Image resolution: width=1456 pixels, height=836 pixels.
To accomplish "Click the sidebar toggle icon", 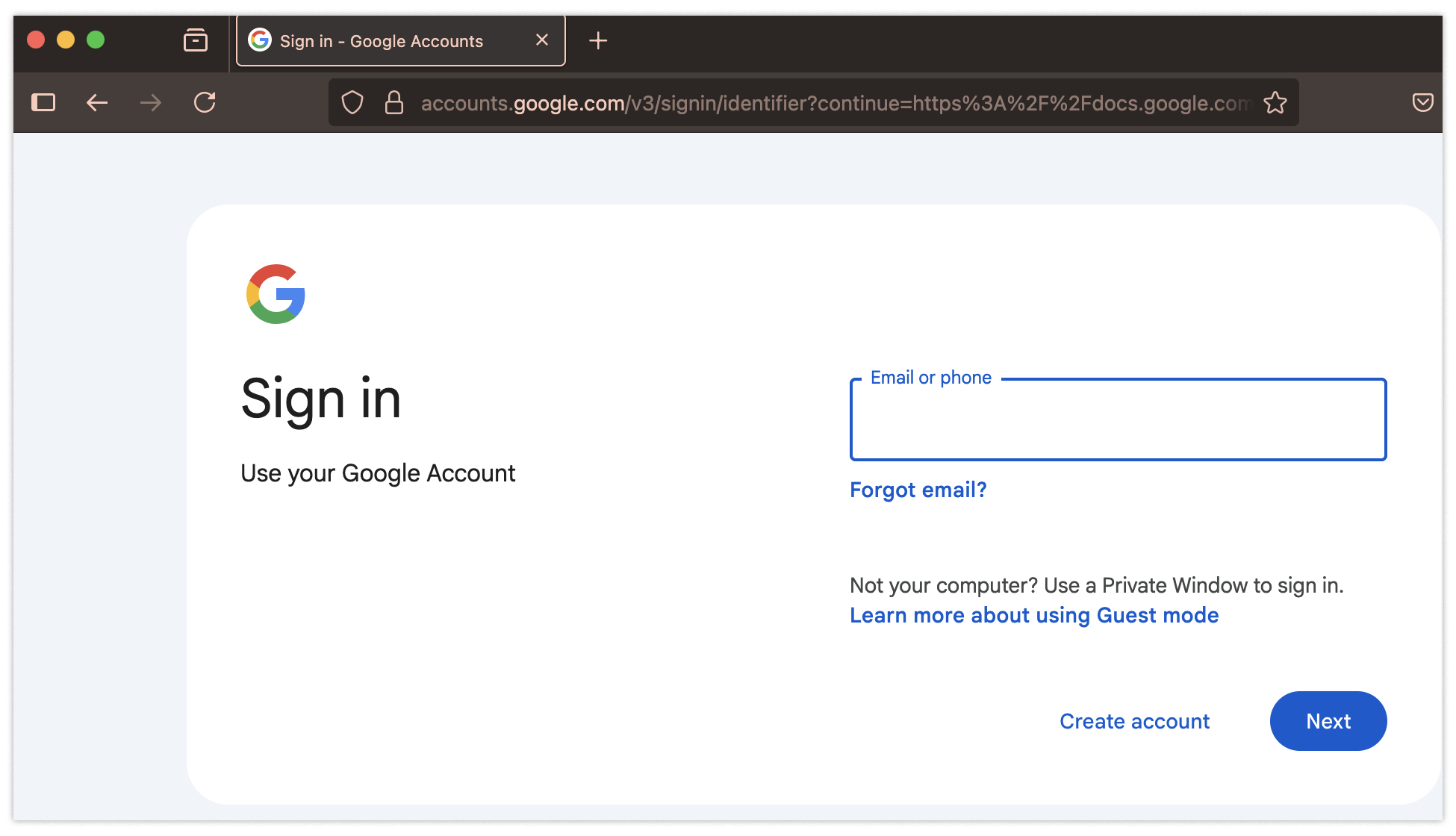I will (x=43, y=102).
